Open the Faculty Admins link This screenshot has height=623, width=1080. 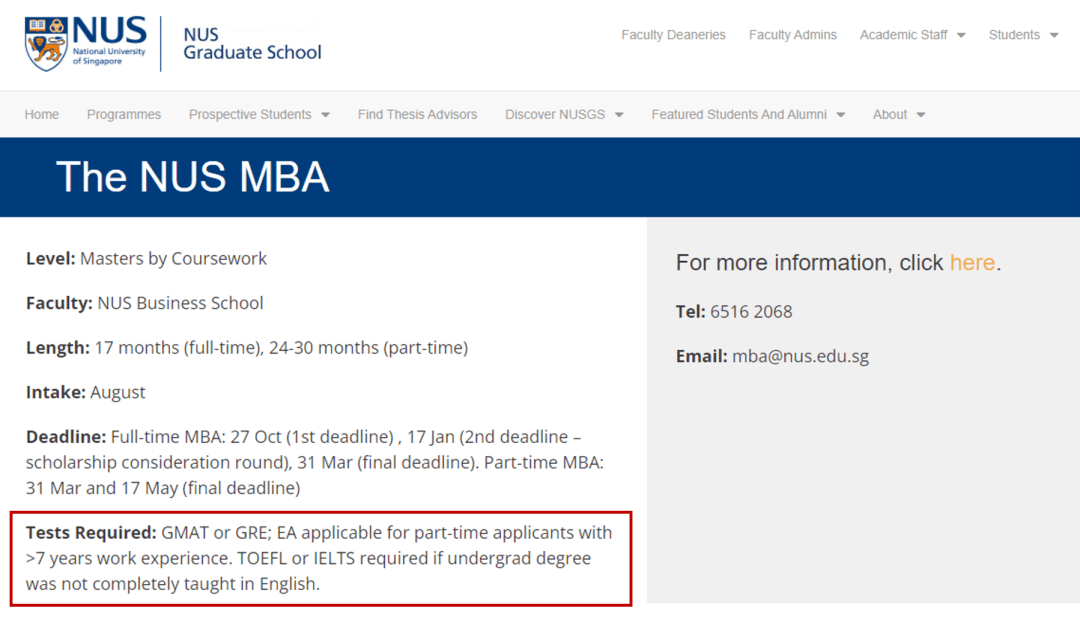pos(793,34)
